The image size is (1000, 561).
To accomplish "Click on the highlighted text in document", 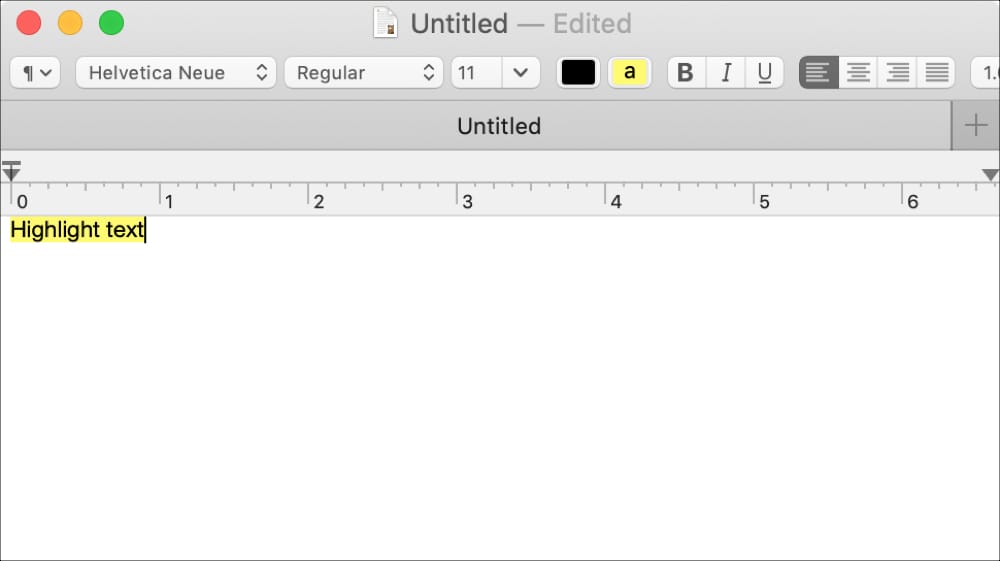I will (78, 230).
